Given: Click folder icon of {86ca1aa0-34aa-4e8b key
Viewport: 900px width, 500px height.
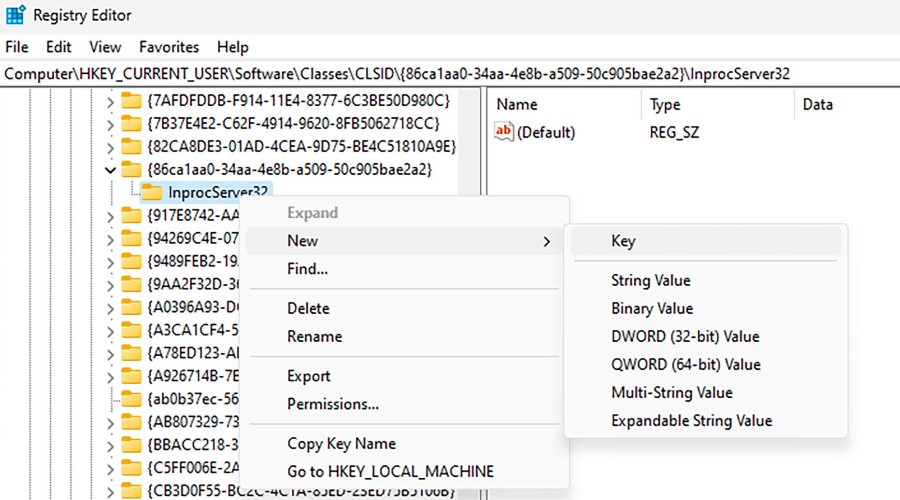Looking at the screenshot, I should coord(131,169).
